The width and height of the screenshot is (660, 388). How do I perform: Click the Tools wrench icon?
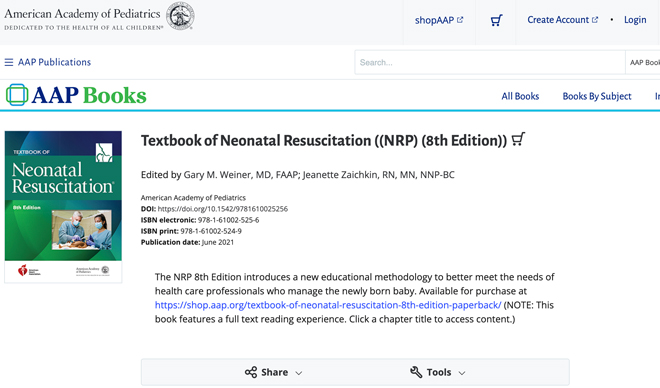[x=416, y=372]
